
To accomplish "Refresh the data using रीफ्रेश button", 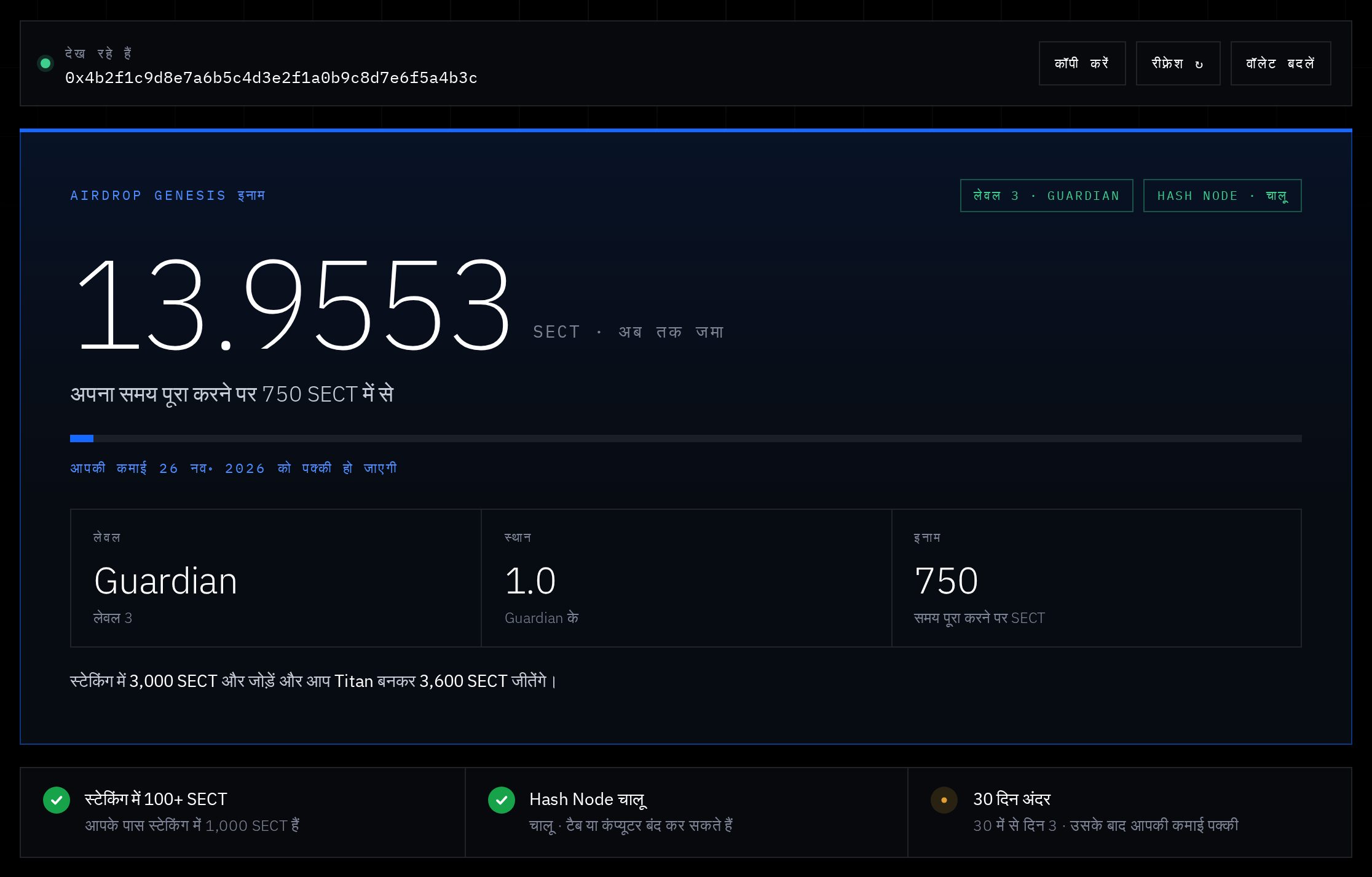I will tap(1178, 63).
